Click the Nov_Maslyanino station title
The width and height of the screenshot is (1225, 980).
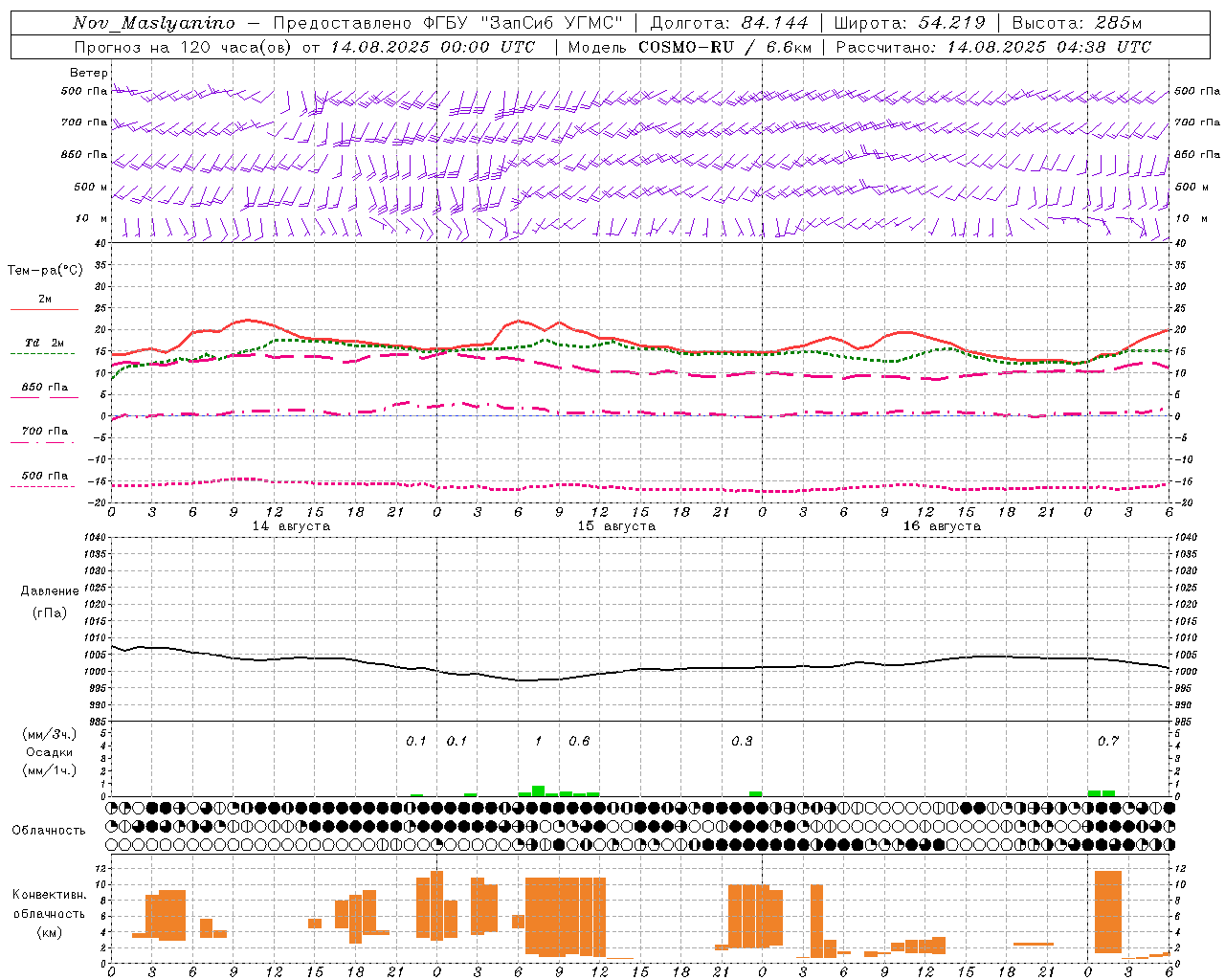pyautogui.click(x=154, y=23)
